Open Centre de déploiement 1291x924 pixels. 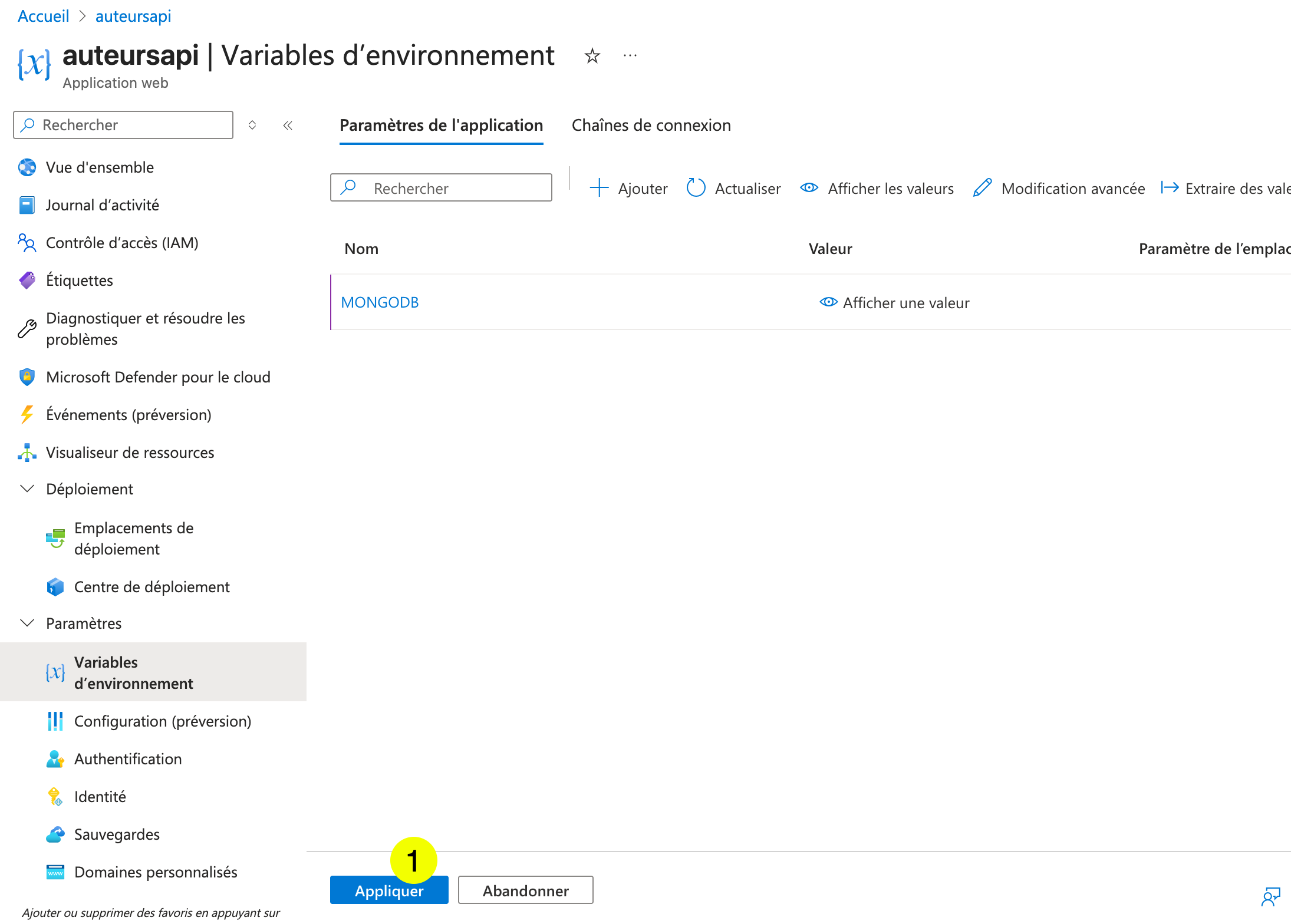point(152,586)
